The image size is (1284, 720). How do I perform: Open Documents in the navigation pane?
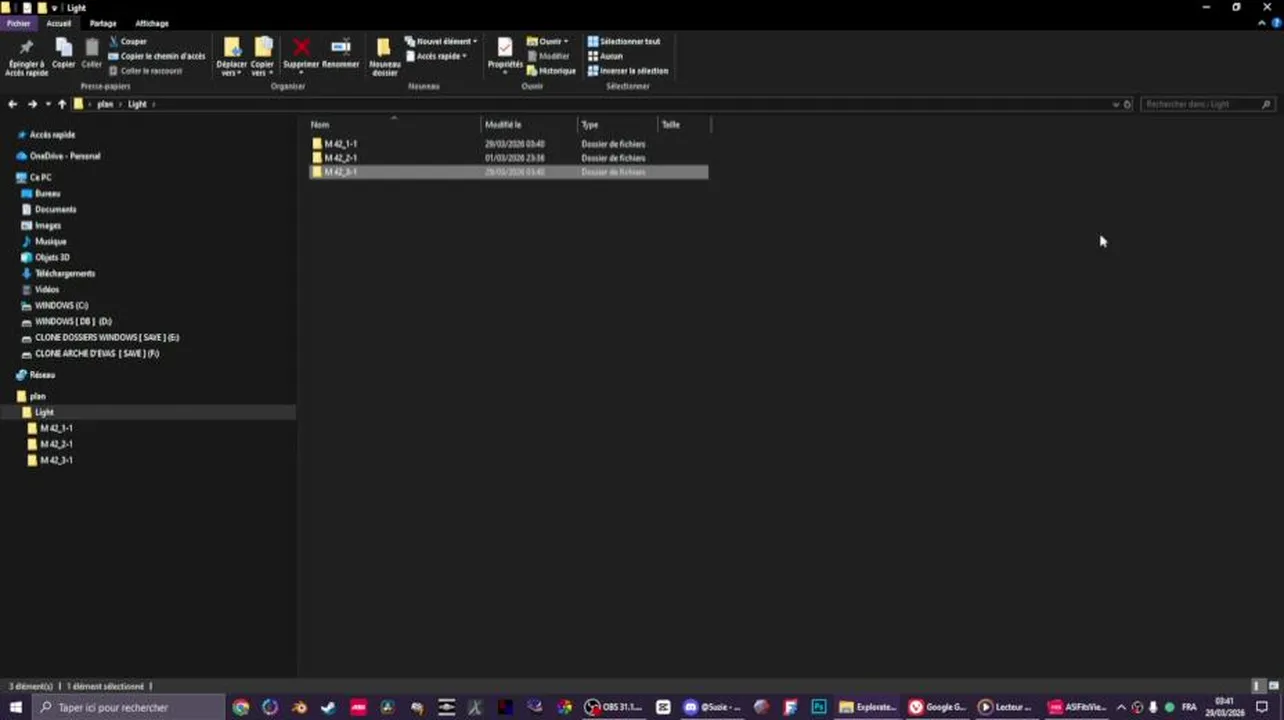coord(55,209)
